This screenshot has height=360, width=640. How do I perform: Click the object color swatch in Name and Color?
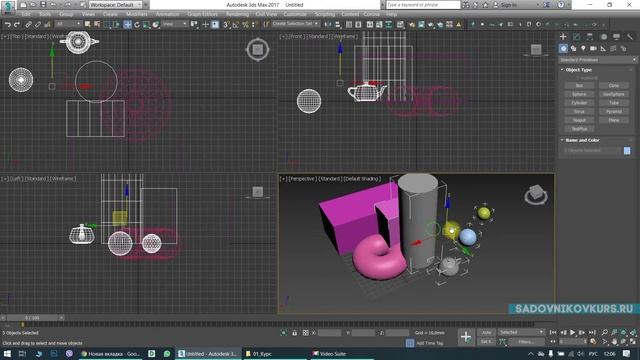(x=627, y=151)
